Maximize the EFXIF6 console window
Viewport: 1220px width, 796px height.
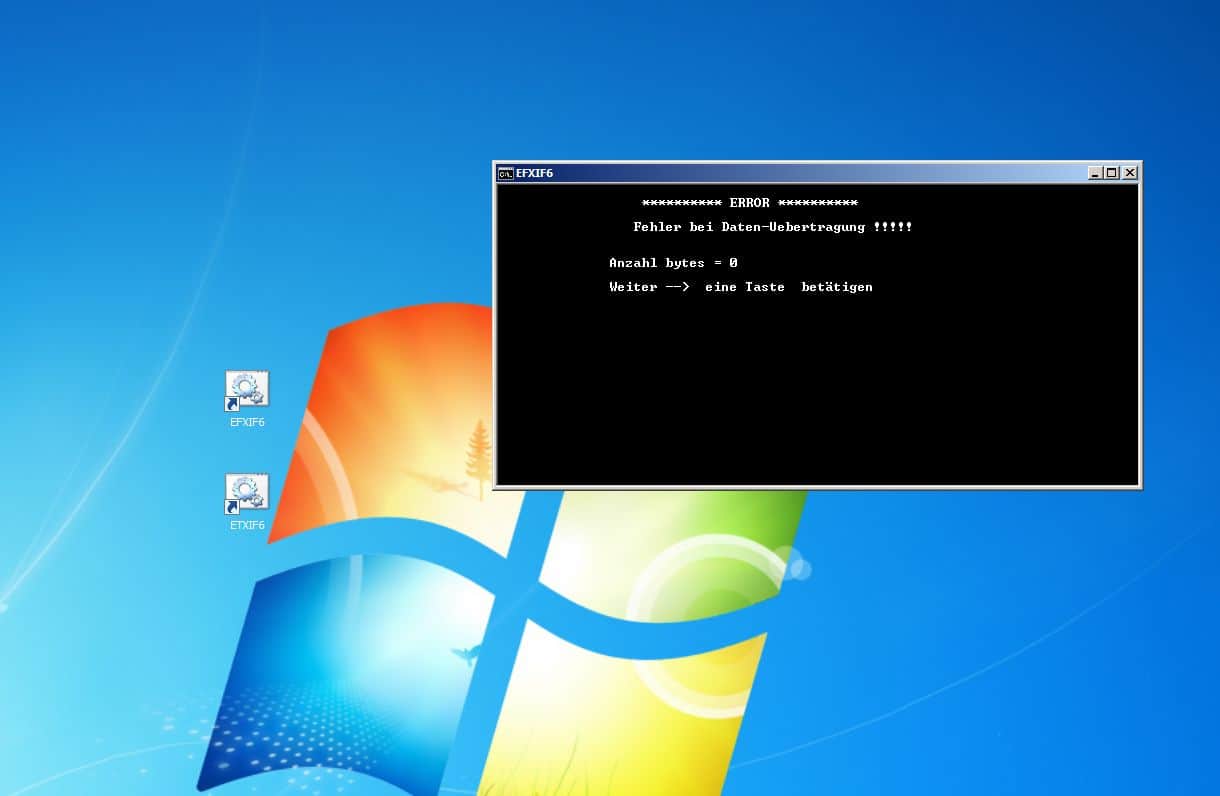[x=1112, y=173]
